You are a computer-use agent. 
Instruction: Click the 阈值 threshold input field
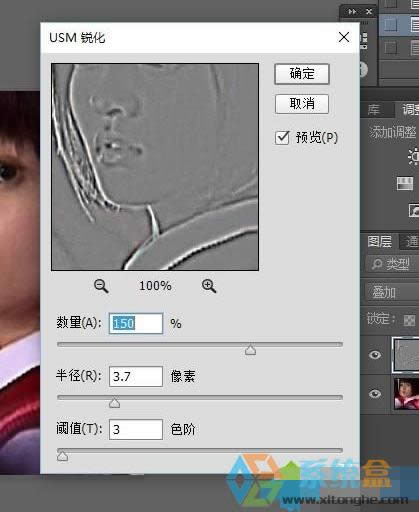[136, 429]
